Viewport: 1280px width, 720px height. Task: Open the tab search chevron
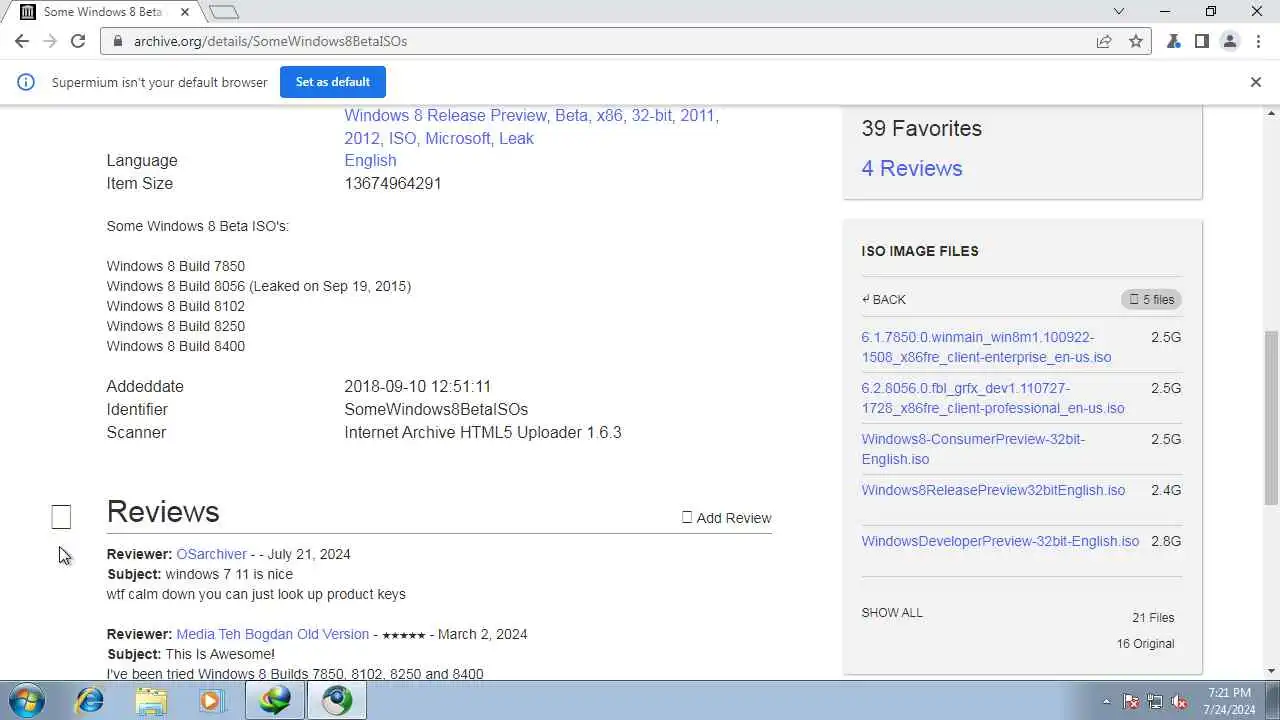[x=1119, y=12]
